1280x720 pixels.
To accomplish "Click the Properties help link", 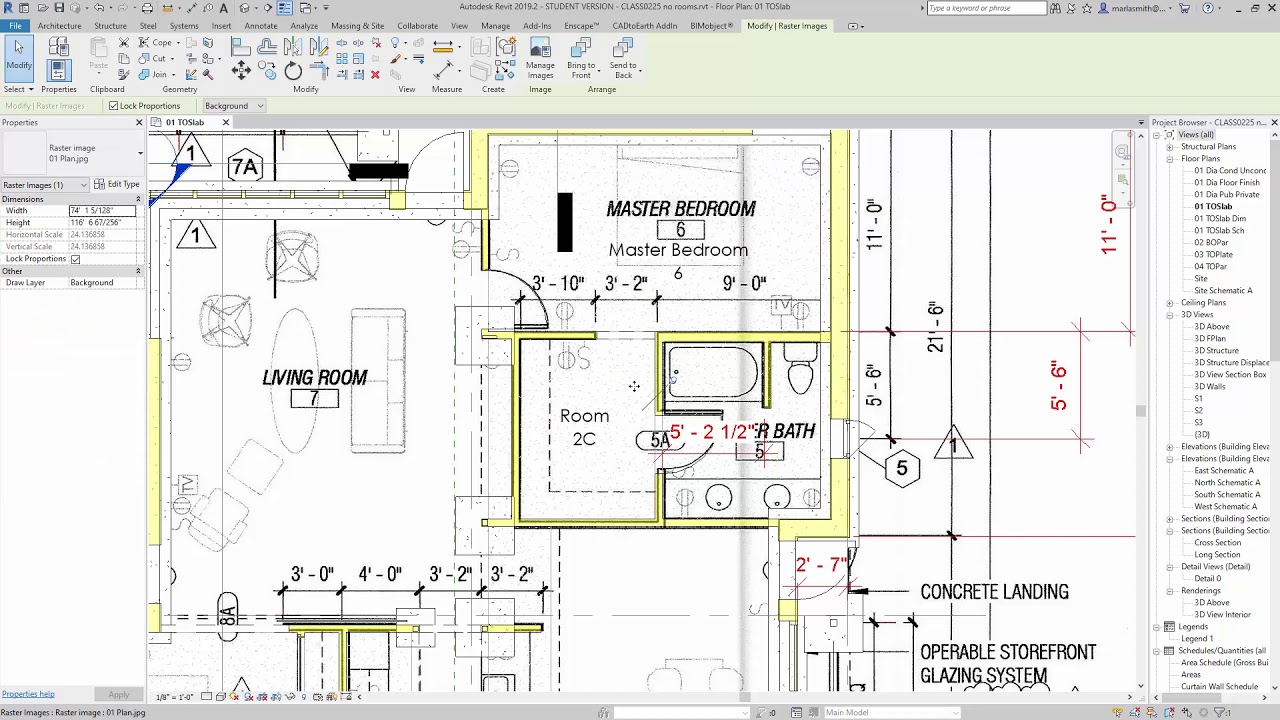I will (x=28, y=694).
